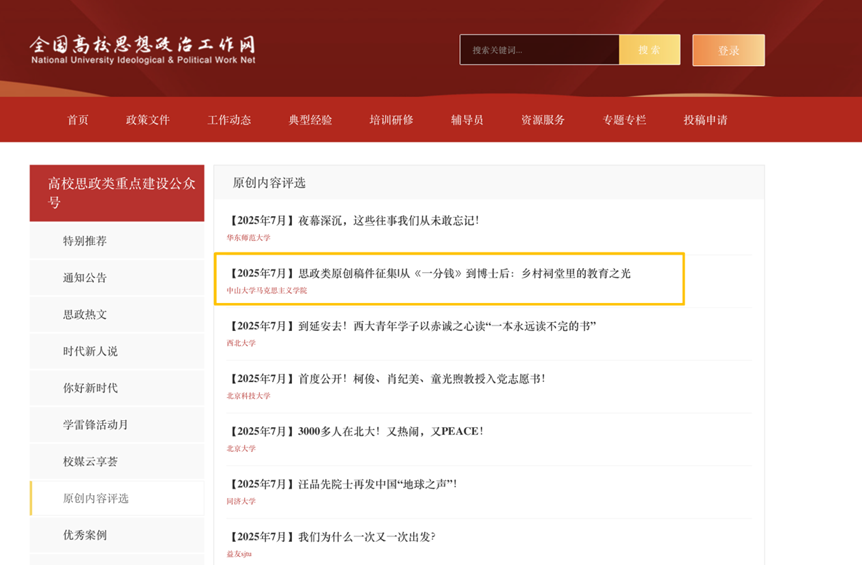Click the 同济大学 source label

tap(241, 501)
